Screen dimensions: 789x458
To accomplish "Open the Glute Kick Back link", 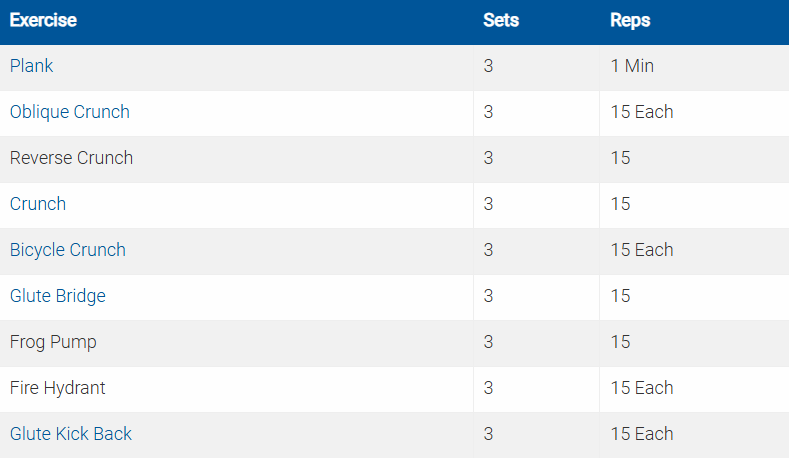I will 71,434.
